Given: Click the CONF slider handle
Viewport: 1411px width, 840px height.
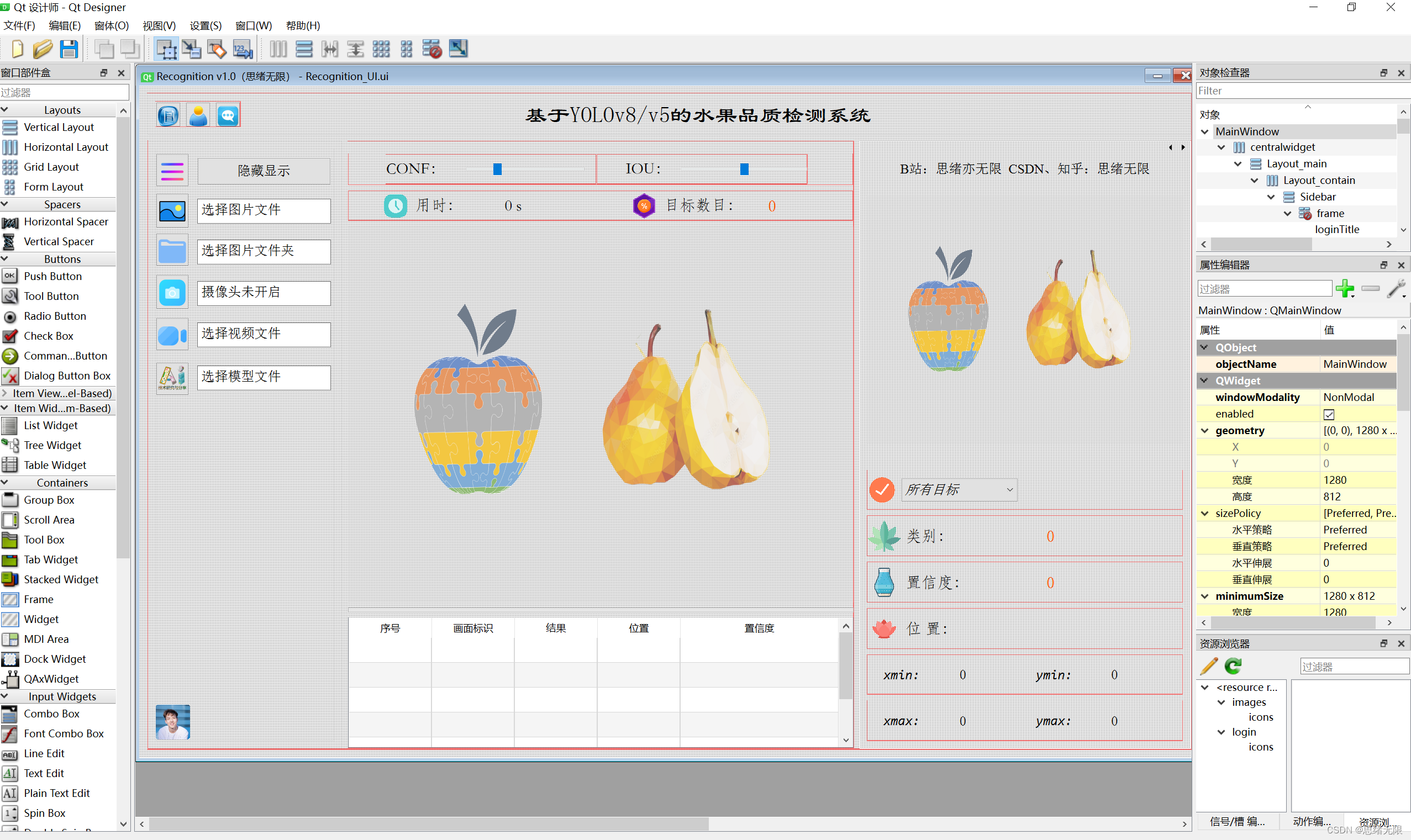Looking at the screenshot, I should coord(497,168).
